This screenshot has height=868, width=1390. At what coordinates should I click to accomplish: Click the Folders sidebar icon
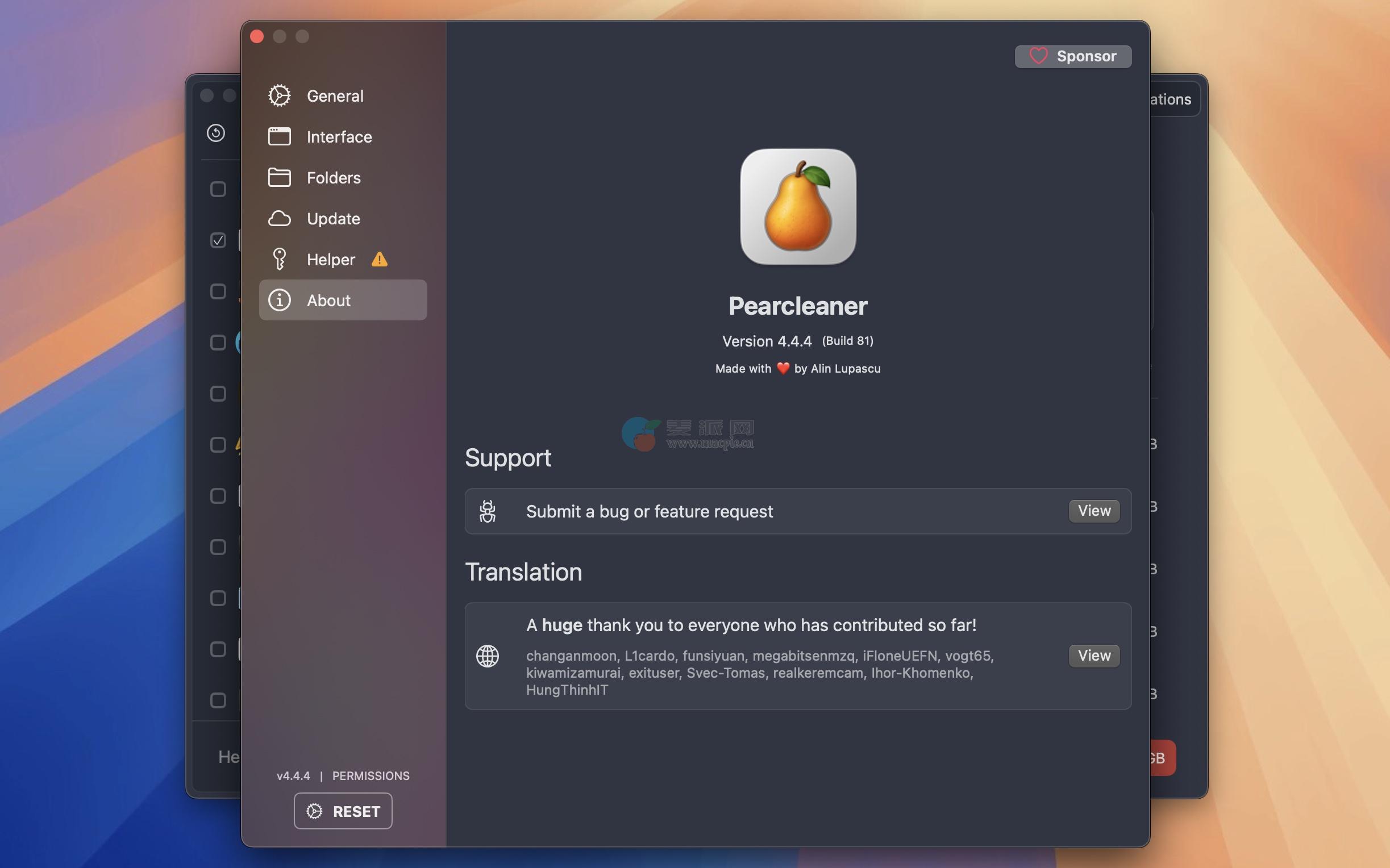click(x=279, y=177)
